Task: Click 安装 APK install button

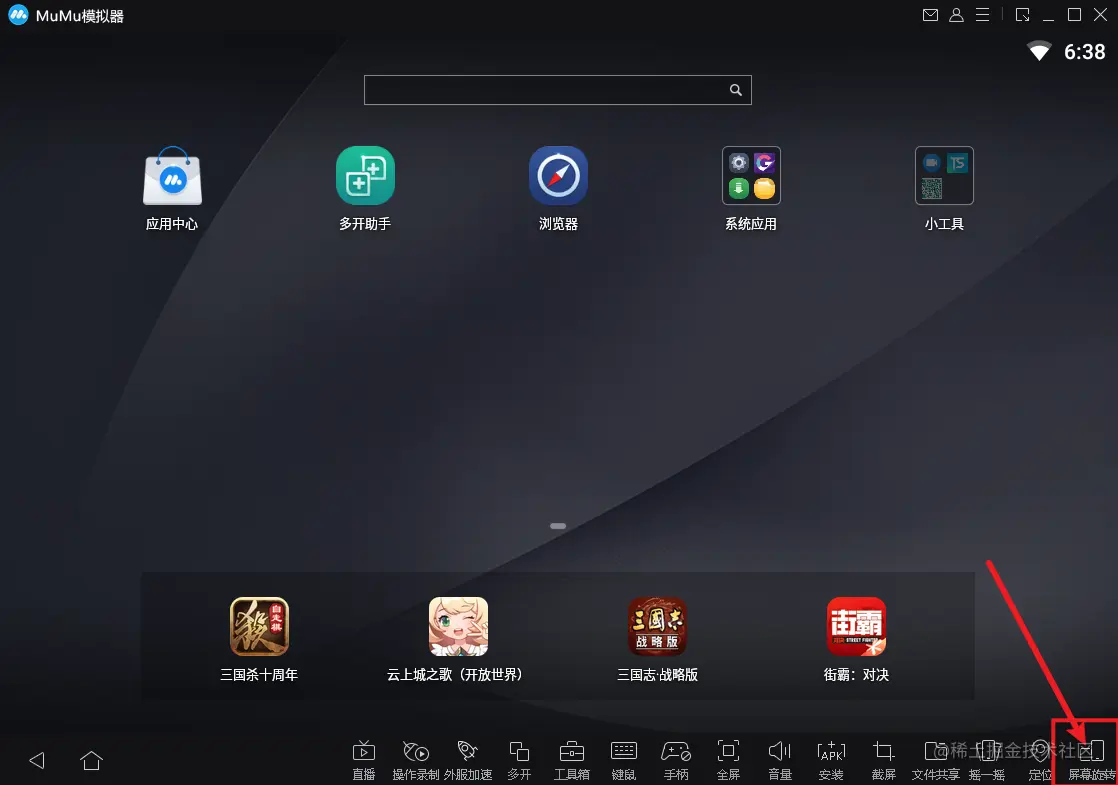Action: click(x=831, y=760)
